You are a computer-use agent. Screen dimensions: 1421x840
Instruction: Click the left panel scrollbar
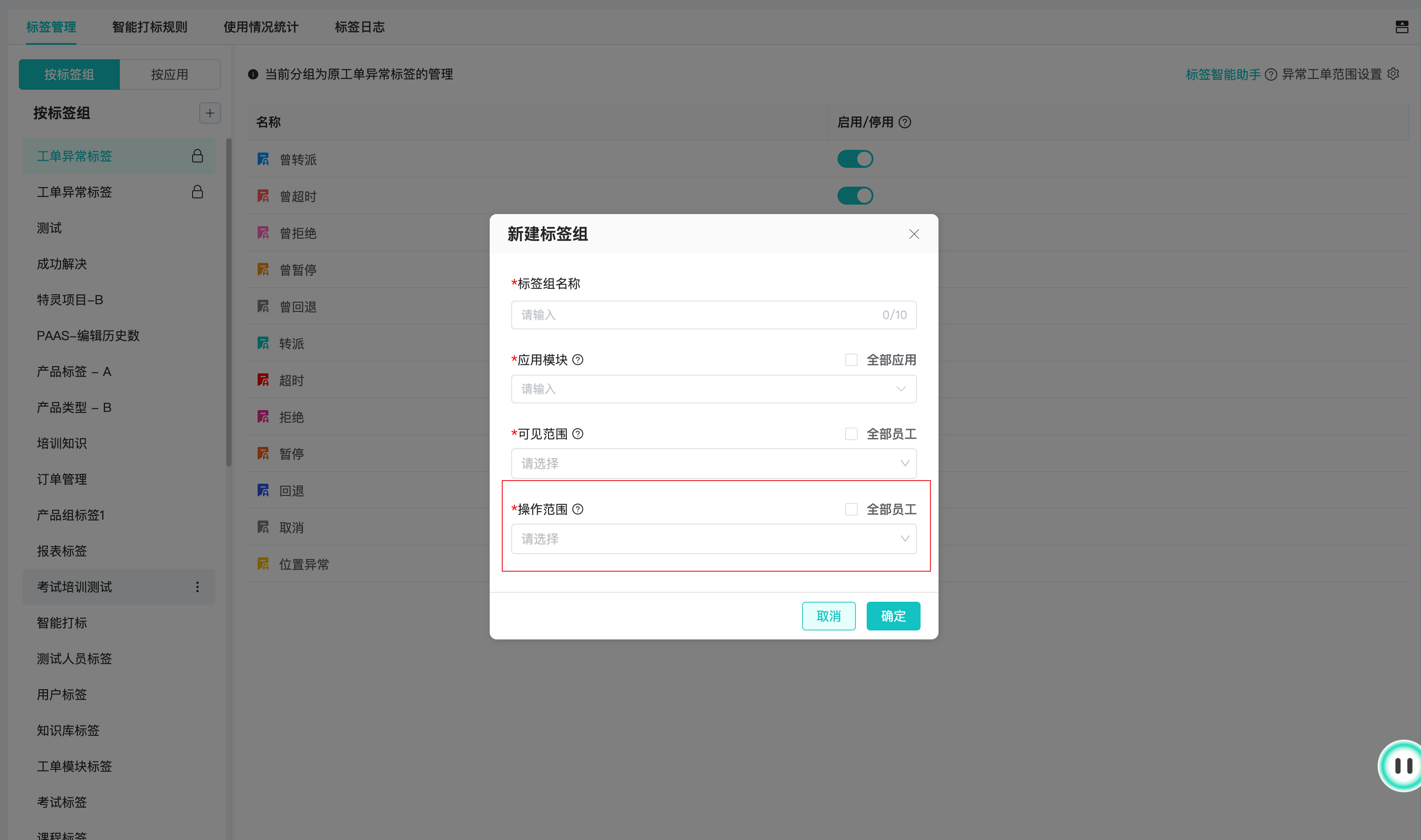click(x=229, y=303)
